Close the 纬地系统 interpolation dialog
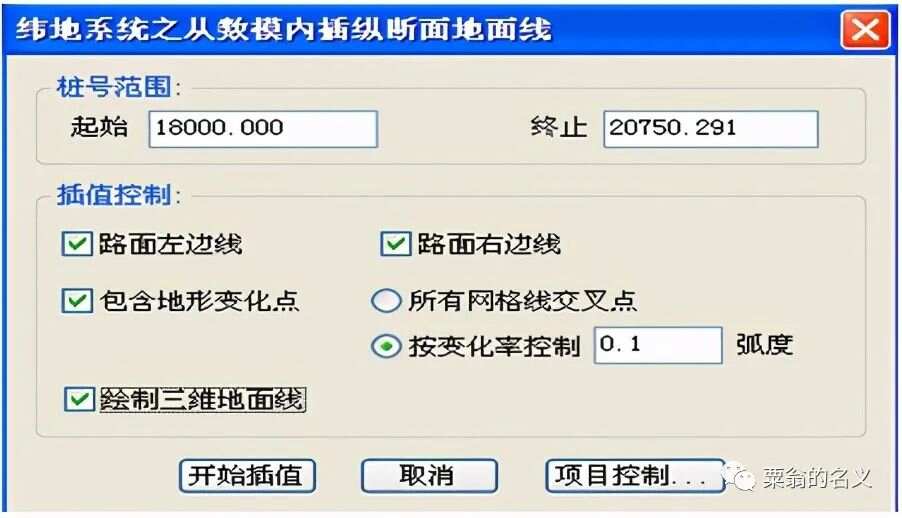This screenshot has width=902, height=518. tap(865, 29)
